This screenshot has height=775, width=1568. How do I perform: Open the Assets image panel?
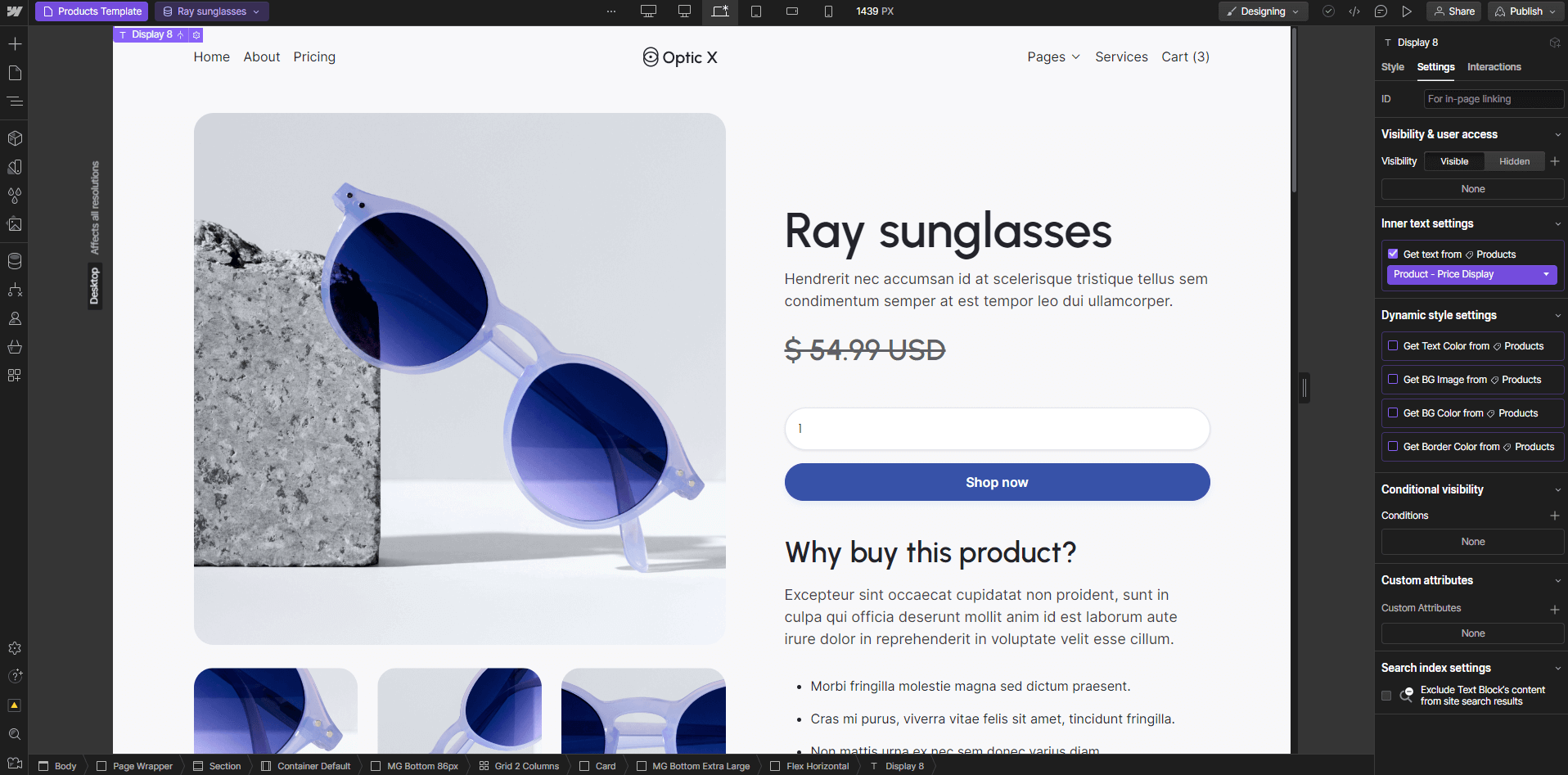[x=15, y=224]
